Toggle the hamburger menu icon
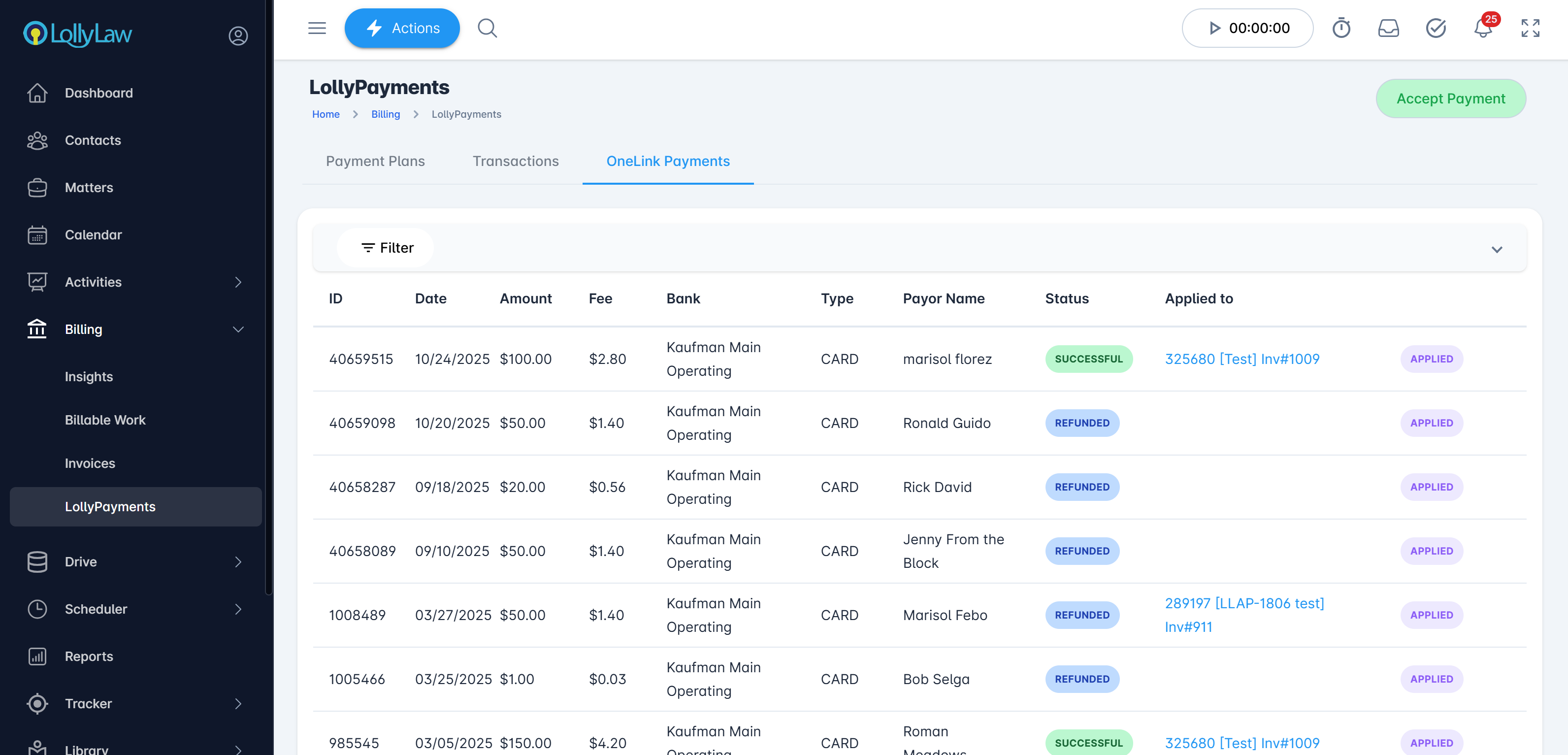This screenshot has height=755, width=1568. click(317, 28)
